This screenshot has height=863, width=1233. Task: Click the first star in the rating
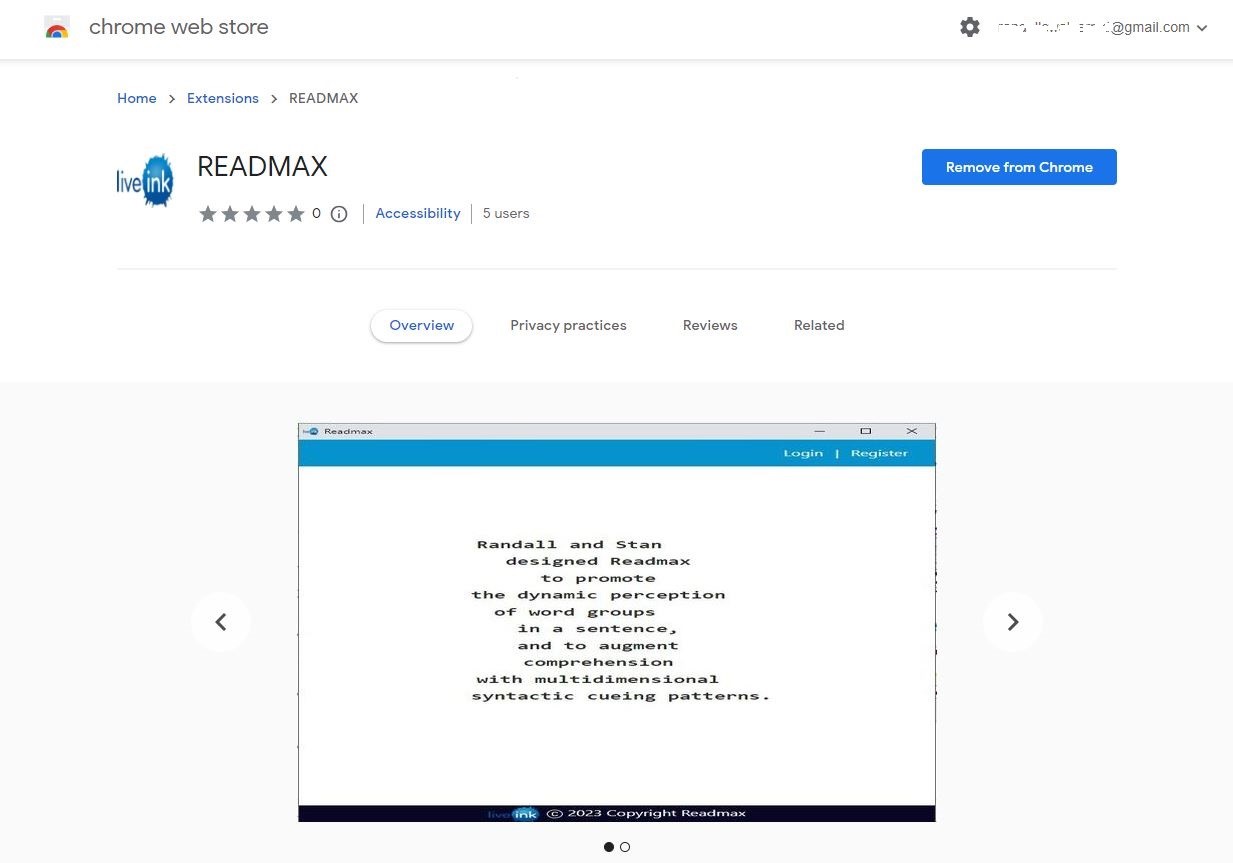coord(208,213)
